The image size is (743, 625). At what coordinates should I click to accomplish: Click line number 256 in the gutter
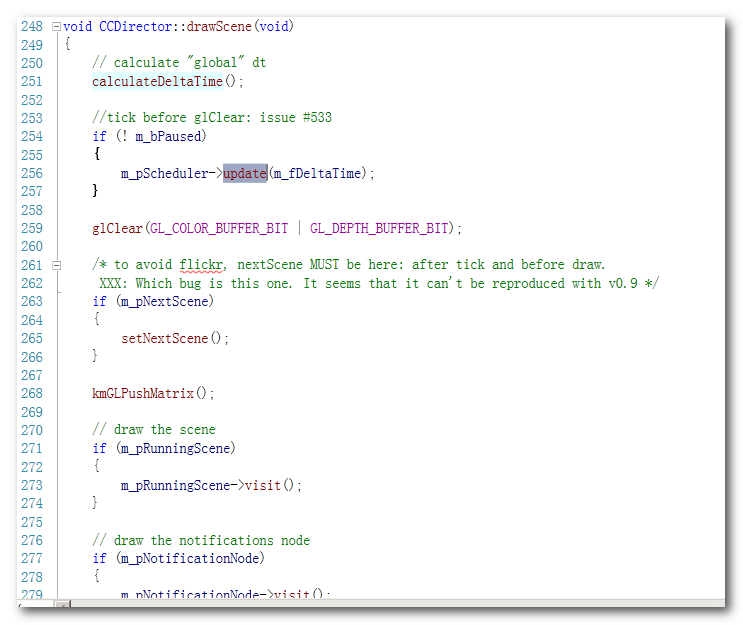coord(32,173)
